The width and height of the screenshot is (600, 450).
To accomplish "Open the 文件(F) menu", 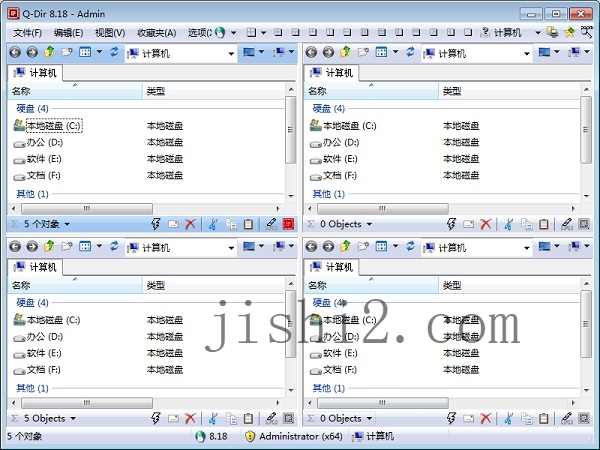I will click(28, 33).
